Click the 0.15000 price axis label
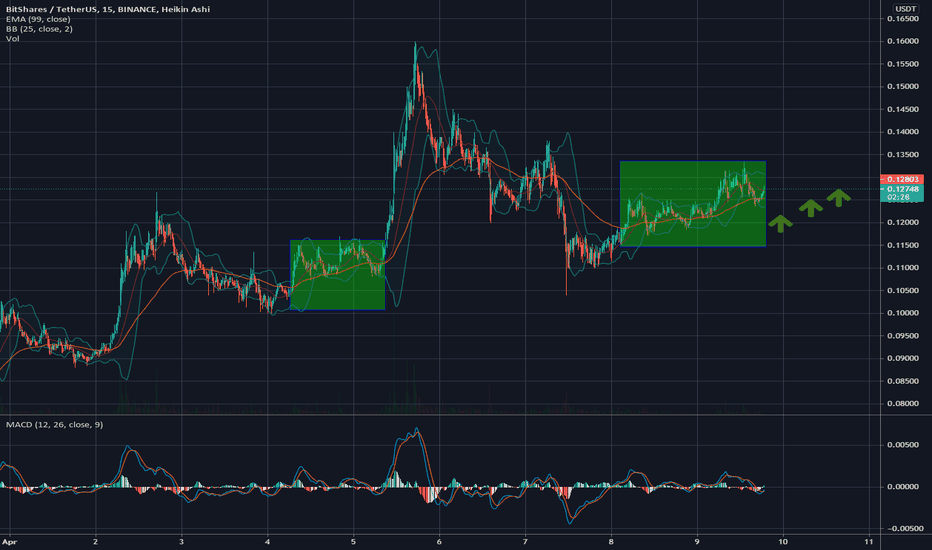Image resolution: width=932 pixels, height=550 pixels. [902, 86]
